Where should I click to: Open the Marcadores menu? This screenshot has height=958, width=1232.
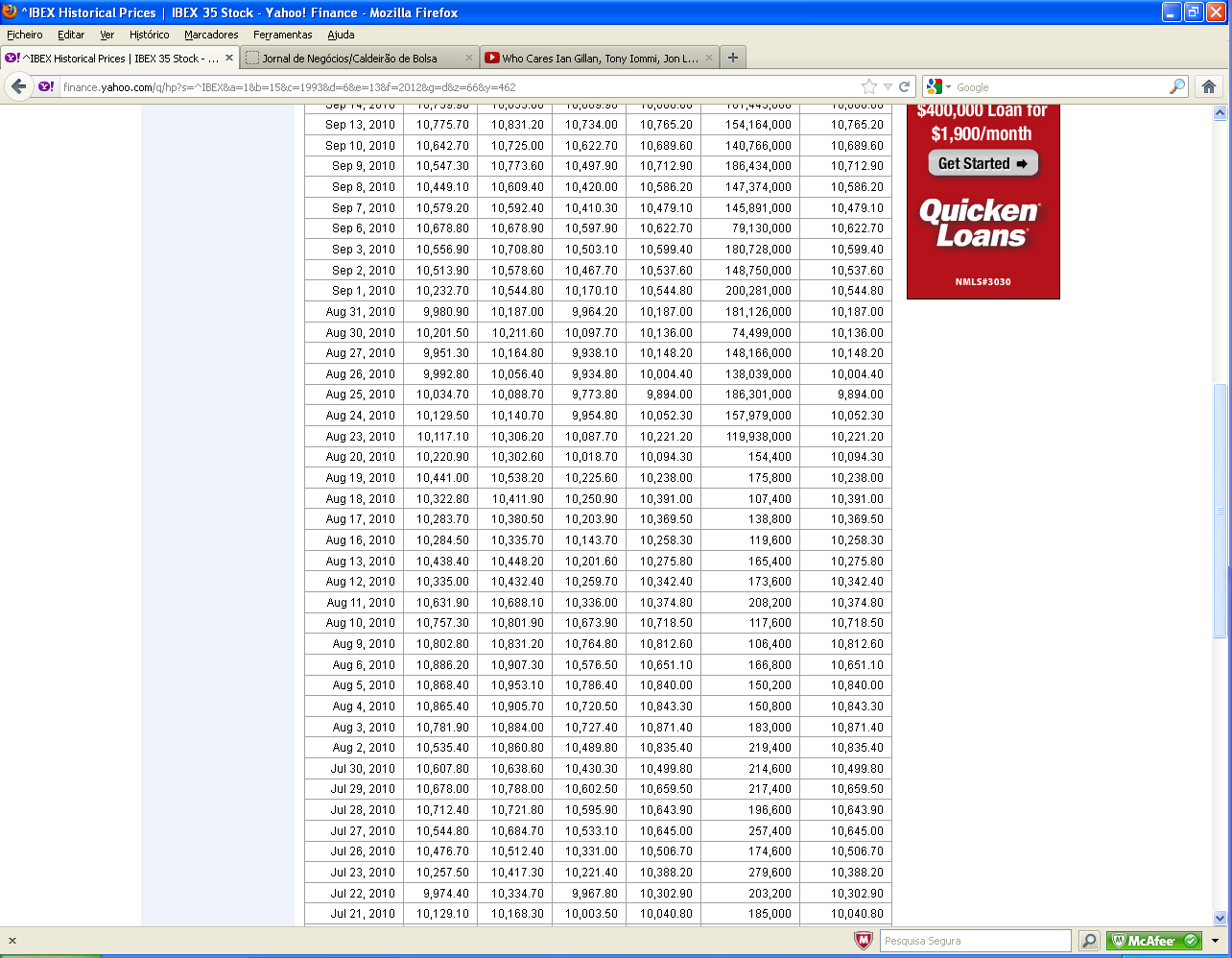[211, 35]
